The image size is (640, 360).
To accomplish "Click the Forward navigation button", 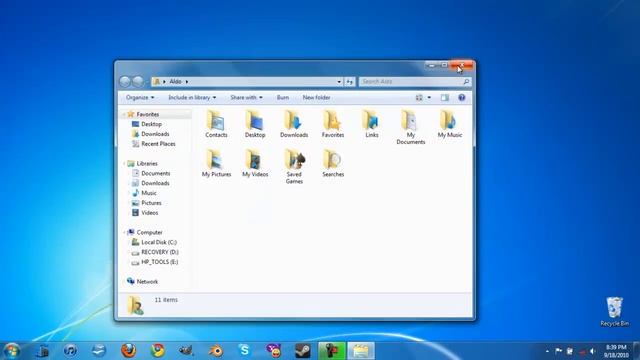I will [x=138, y=82].
